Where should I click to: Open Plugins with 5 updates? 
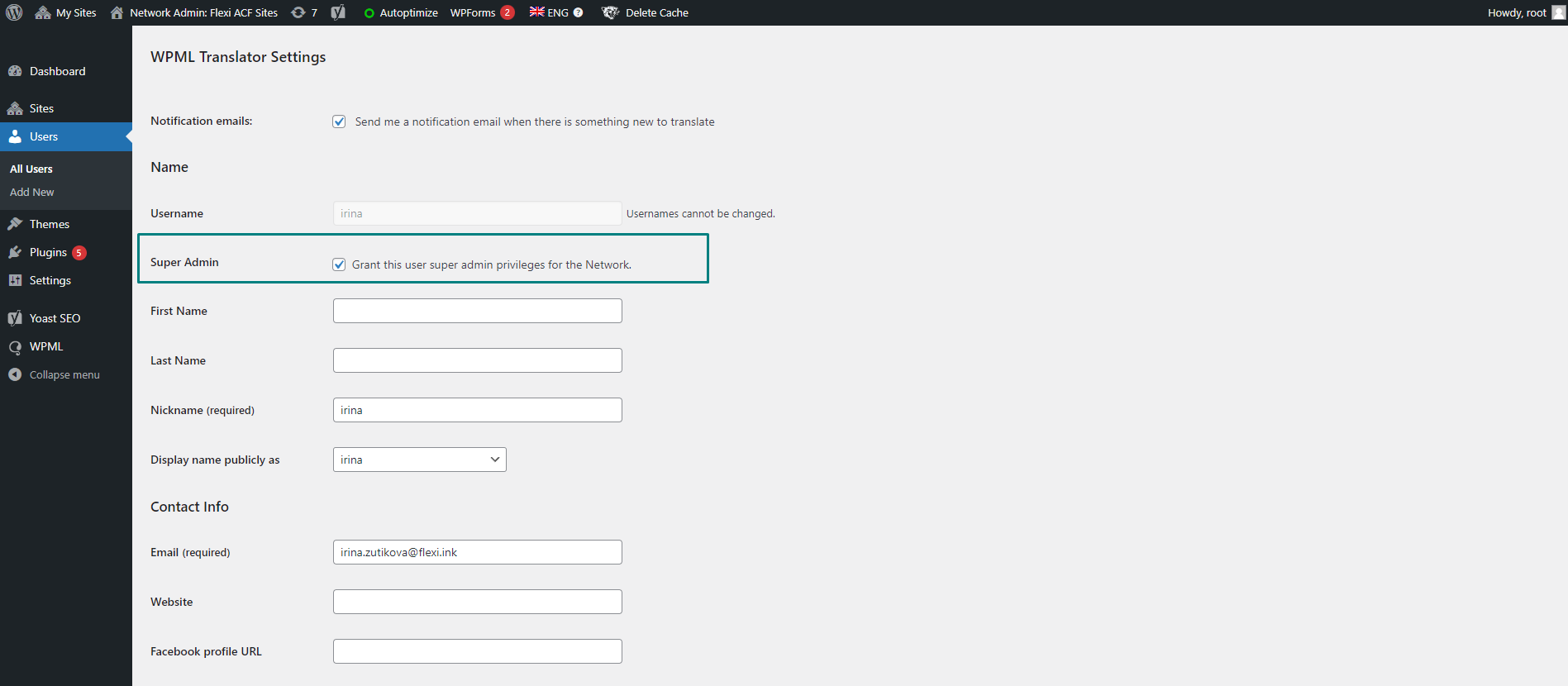(48, 252)
